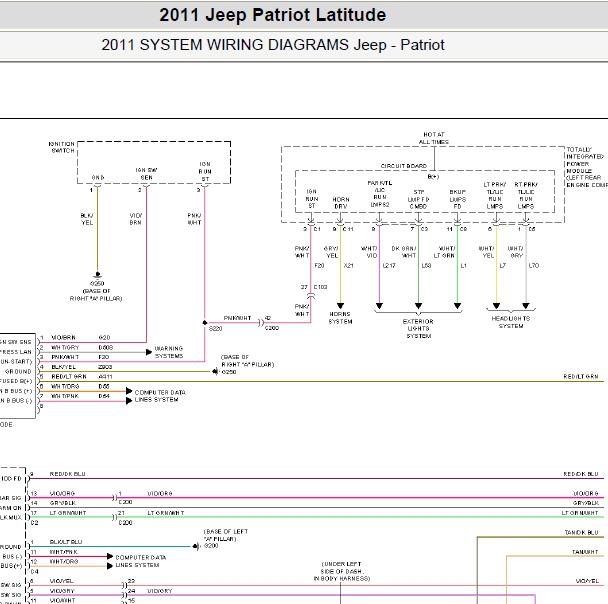Select 'TOTALLY INTEGRATED POWER MODULE' label

585,160
